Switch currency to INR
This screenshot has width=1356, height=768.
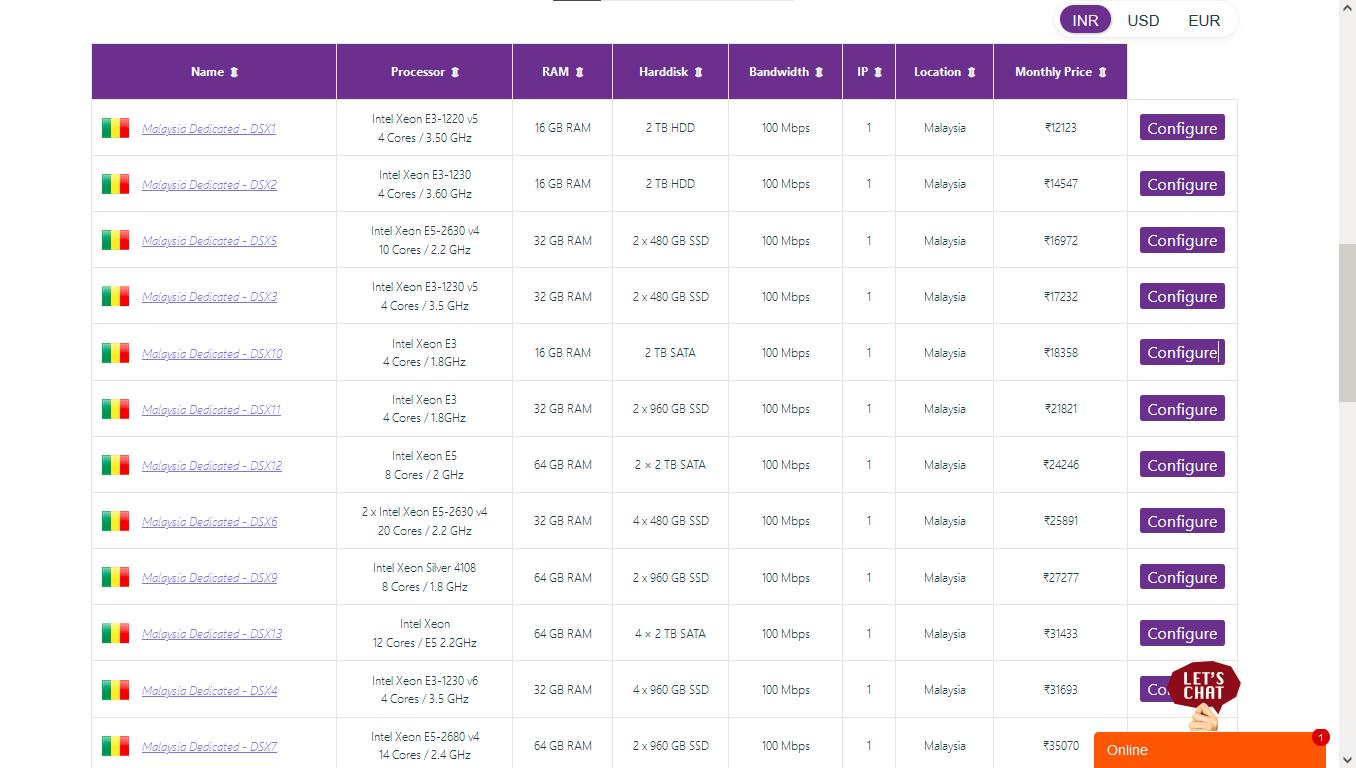(1085, 20)
